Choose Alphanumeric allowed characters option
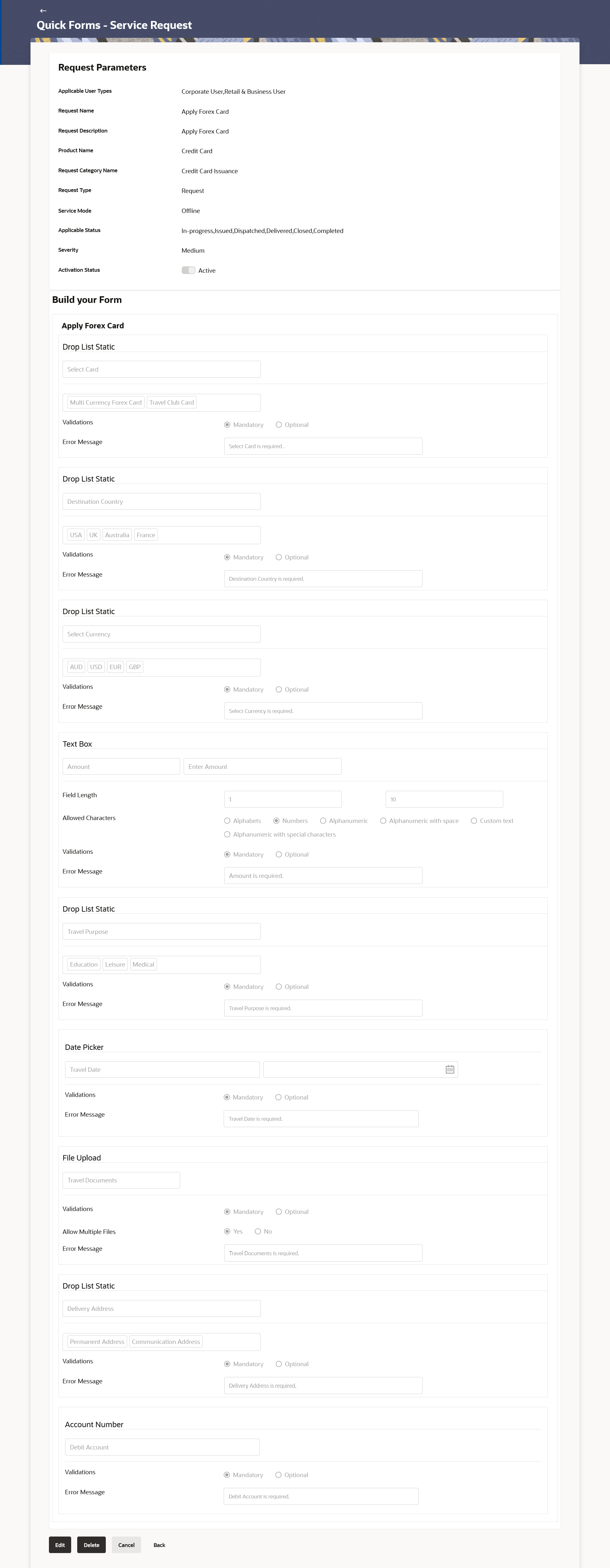Screen dimensions: 610x1568 click(x=323, y=820)
